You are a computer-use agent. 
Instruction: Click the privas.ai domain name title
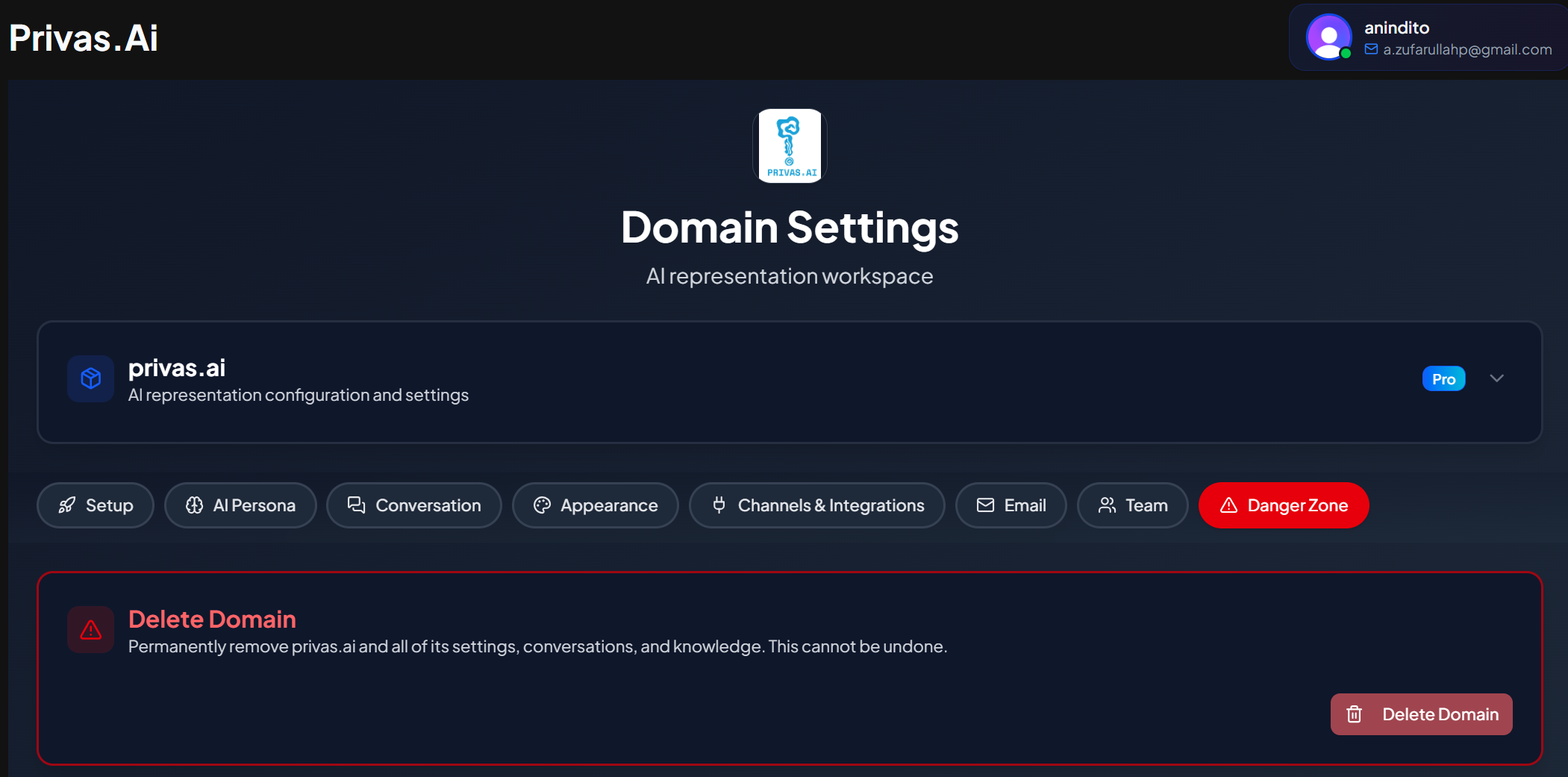[176, 368]
